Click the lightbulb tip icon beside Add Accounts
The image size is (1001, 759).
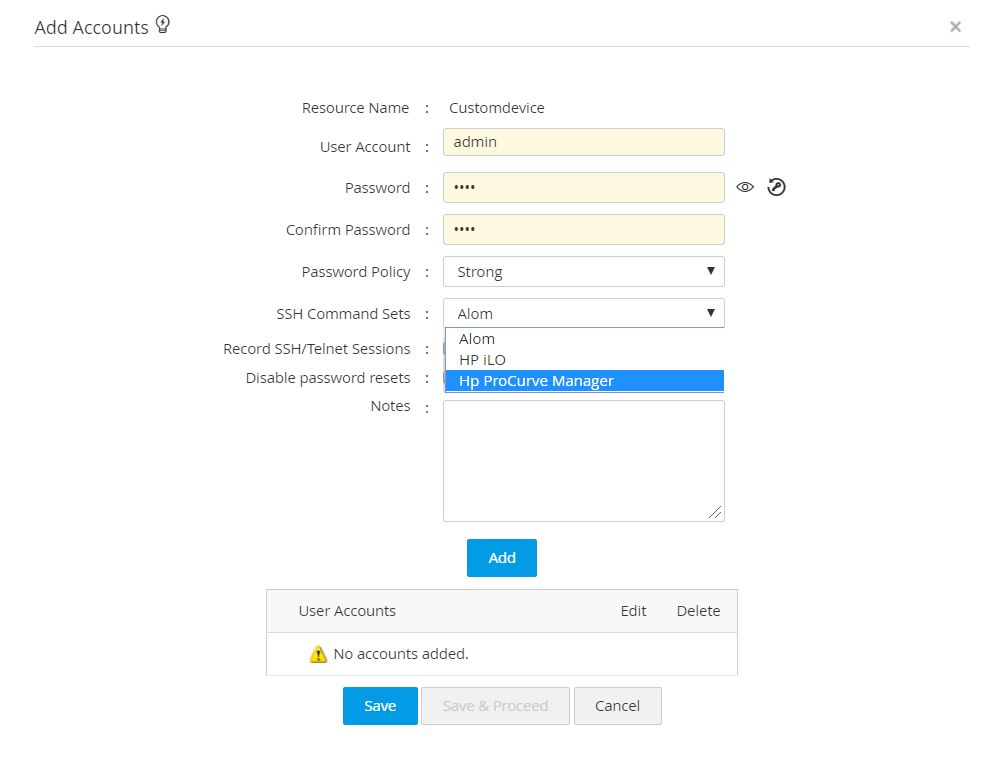pyautogui.click(x=163, y=25)
